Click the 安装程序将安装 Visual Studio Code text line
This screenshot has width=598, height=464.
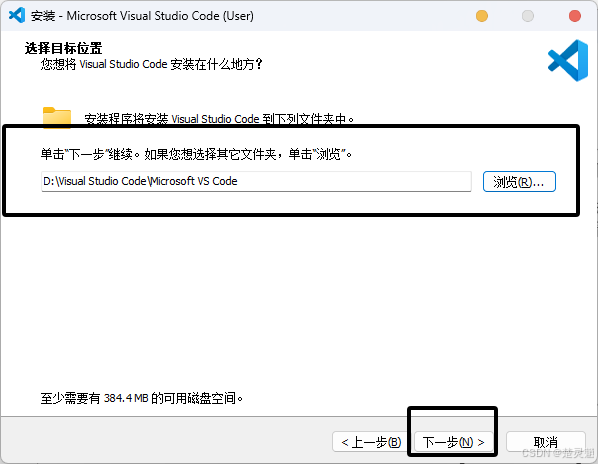tap(219, 119)
